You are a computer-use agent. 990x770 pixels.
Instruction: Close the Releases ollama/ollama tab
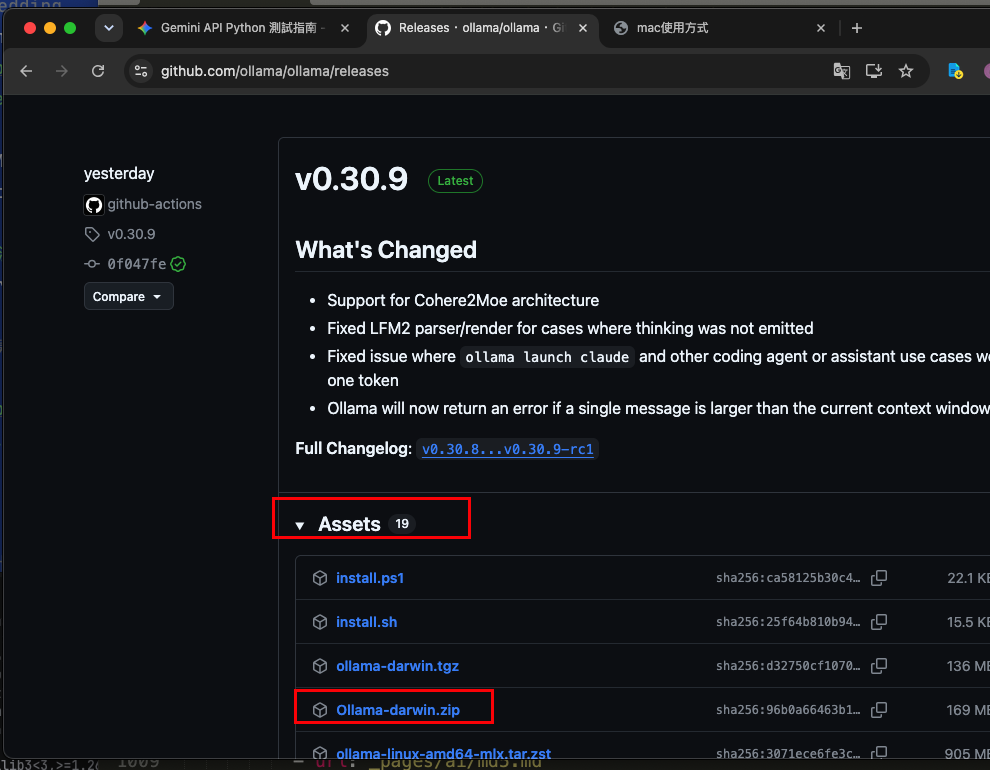pos(583,28)
